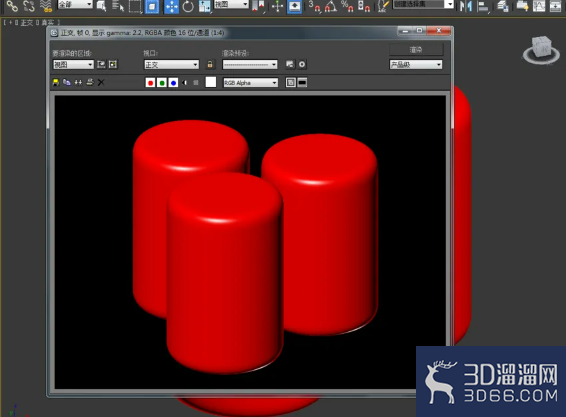Toggle the lock to viewport icon
Screen dimensions: 566x417
210,65
